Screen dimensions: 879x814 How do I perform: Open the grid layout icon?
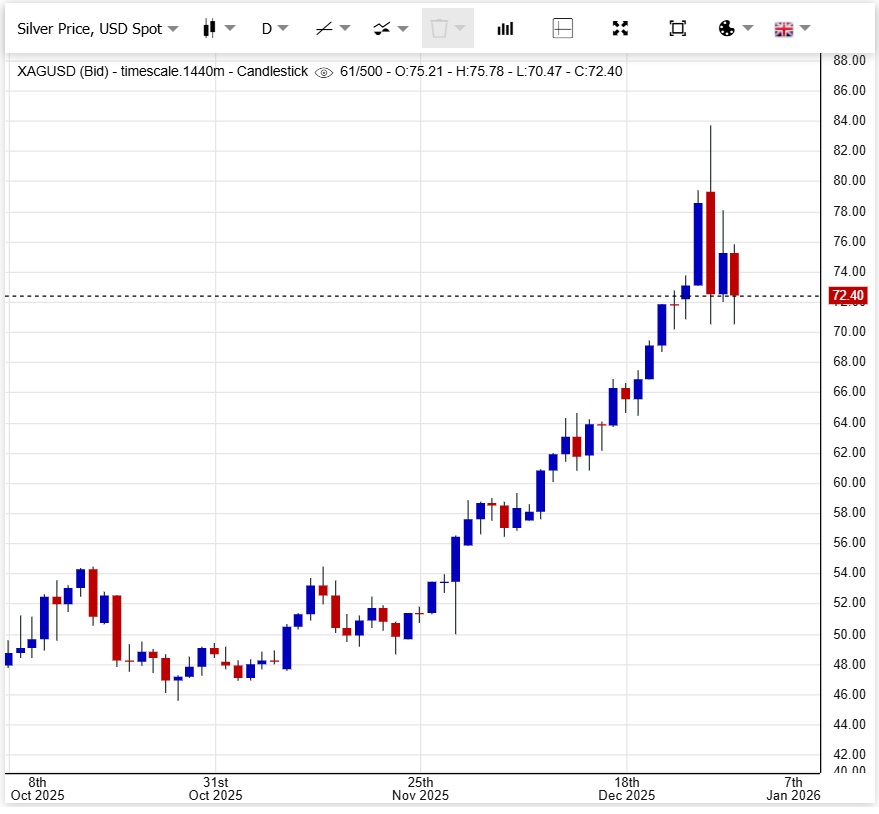pos(563,28)
